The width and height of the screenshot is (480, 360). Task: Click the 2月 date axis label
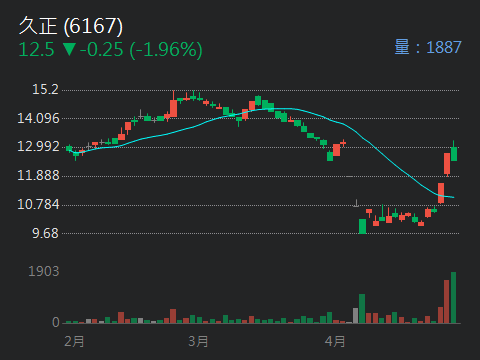point(74,342)
